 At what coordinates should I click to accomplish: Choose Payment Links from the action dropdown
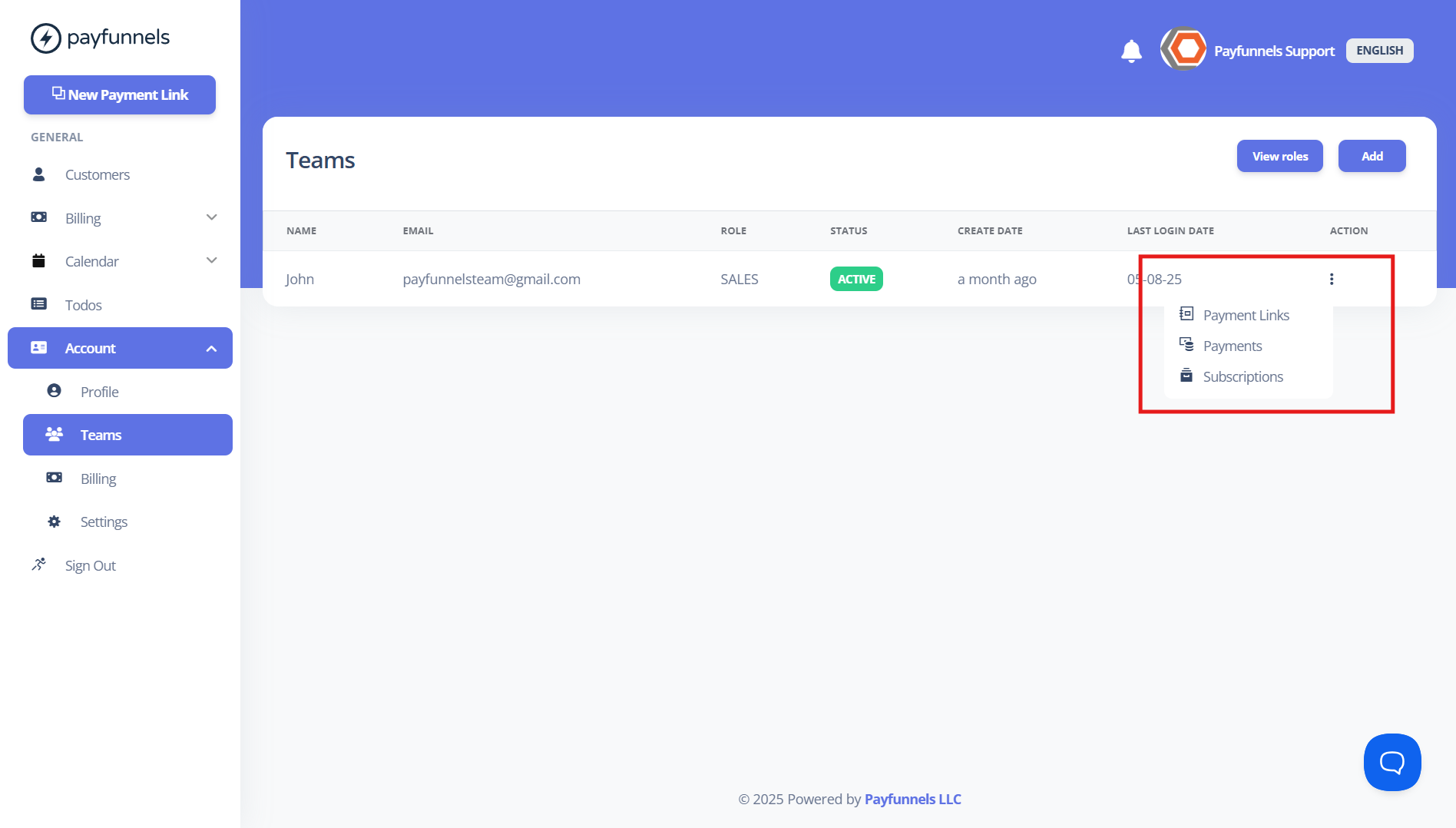[1248, 315]
